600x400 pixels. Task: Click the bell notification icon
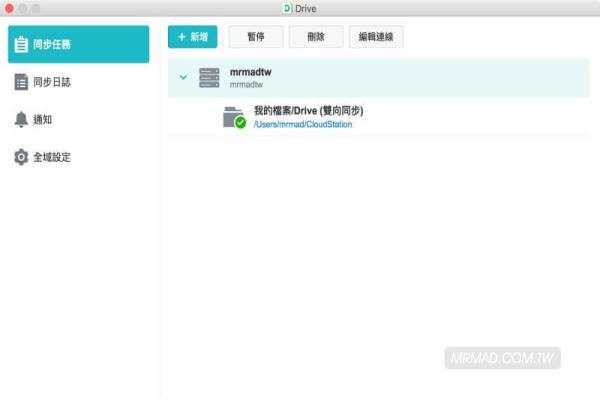(21, 119)
